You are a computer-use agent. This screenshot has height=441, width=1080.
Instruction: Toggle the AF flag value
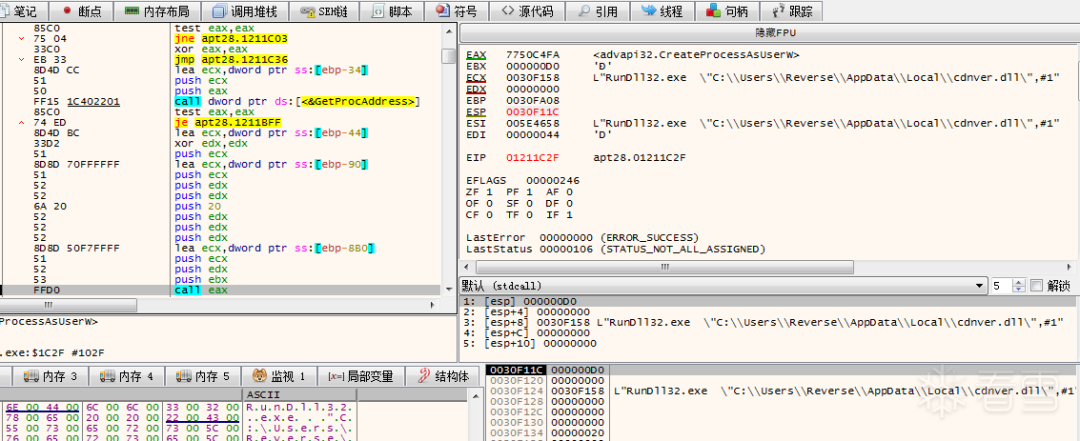coord(568,192)
